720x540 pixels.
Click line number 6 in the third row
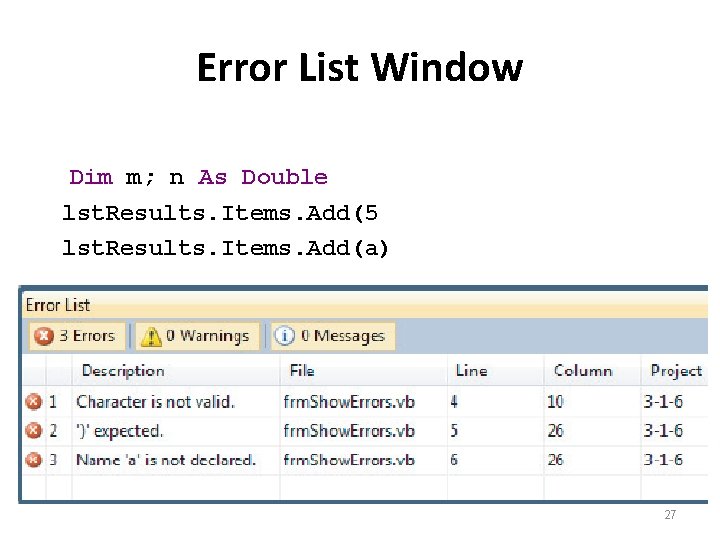[454, 460]
